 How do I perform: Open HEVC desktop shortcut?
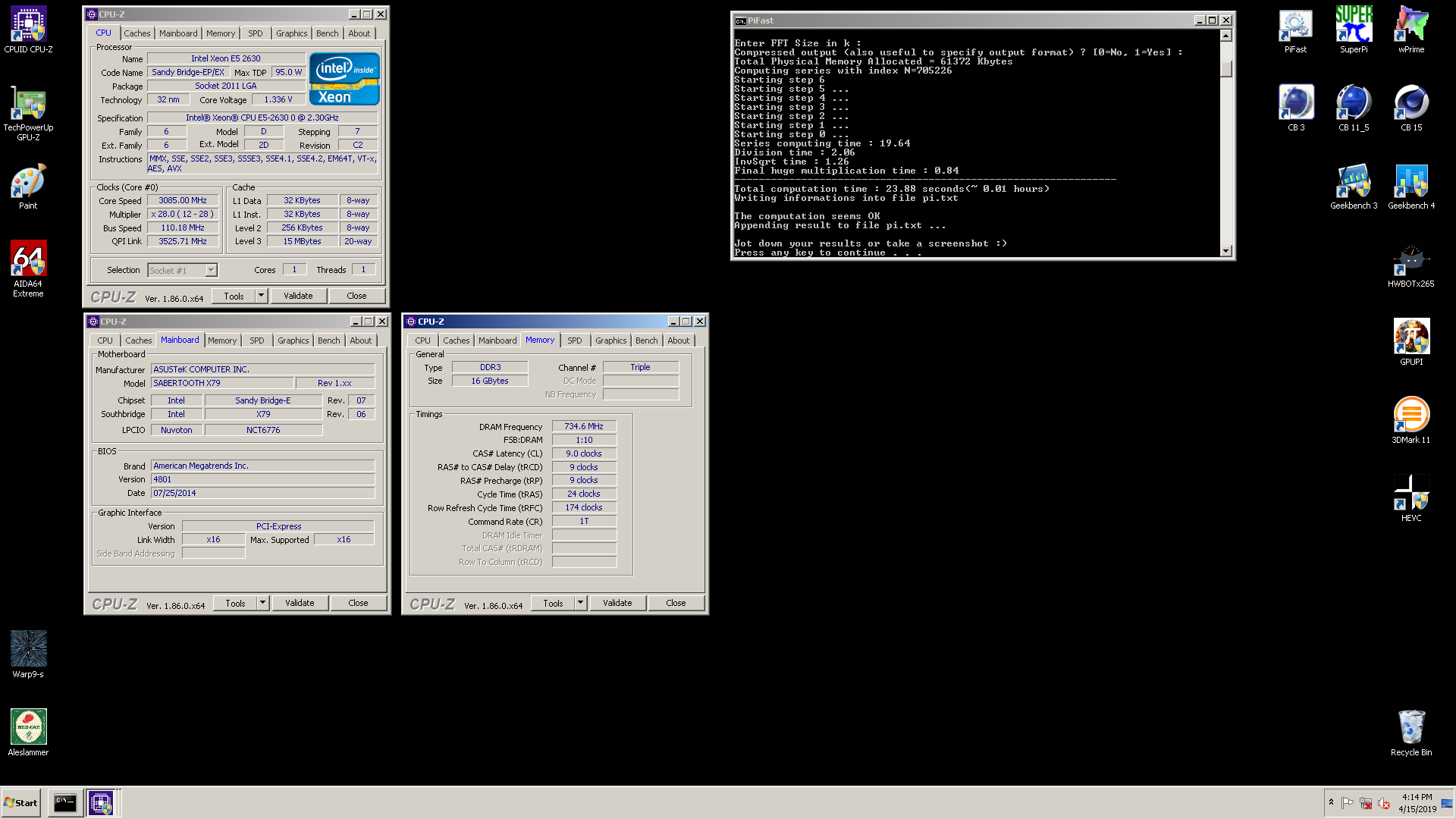pos(1411,499)
